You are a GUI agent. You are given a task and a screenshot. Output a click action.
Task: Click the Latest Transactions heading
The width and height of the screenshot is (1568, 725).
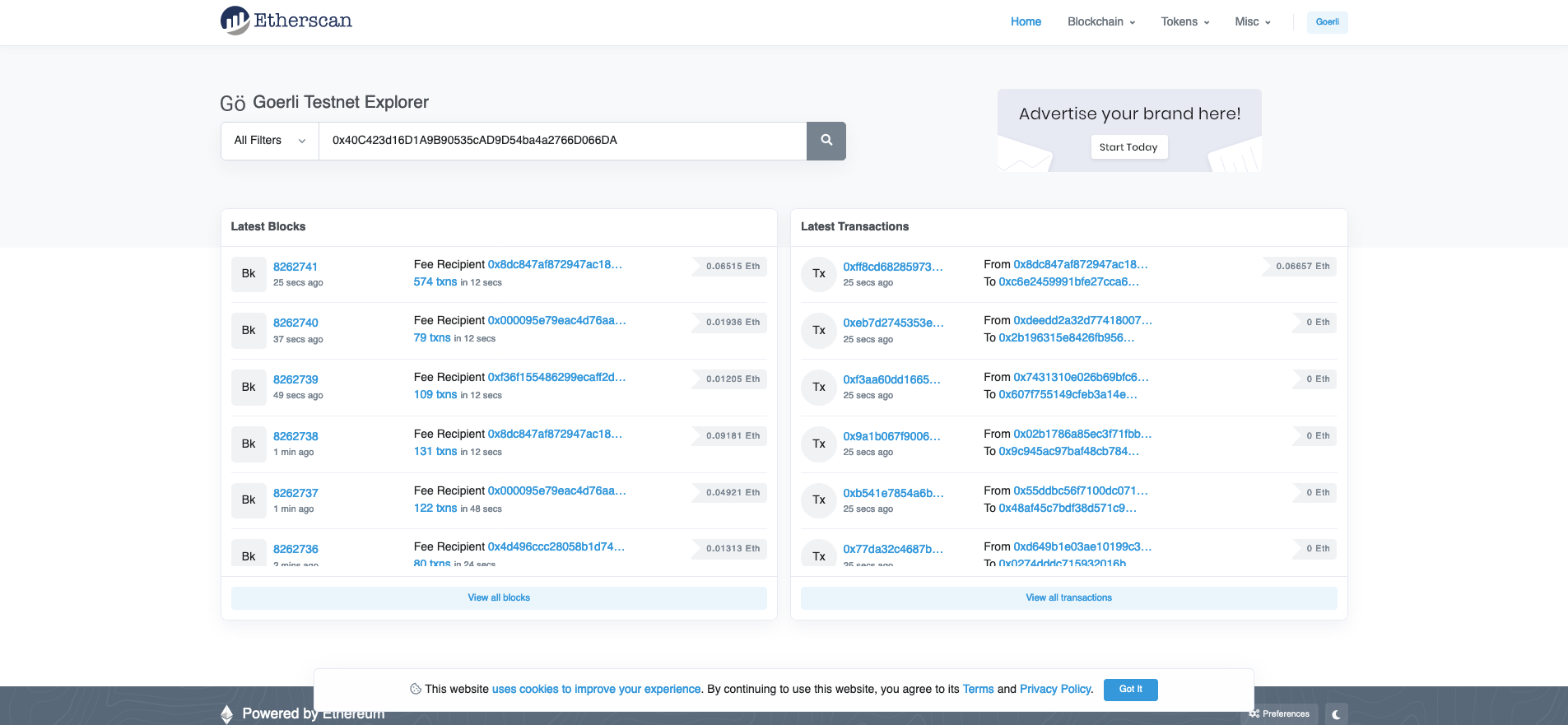[x=854, y=227]
